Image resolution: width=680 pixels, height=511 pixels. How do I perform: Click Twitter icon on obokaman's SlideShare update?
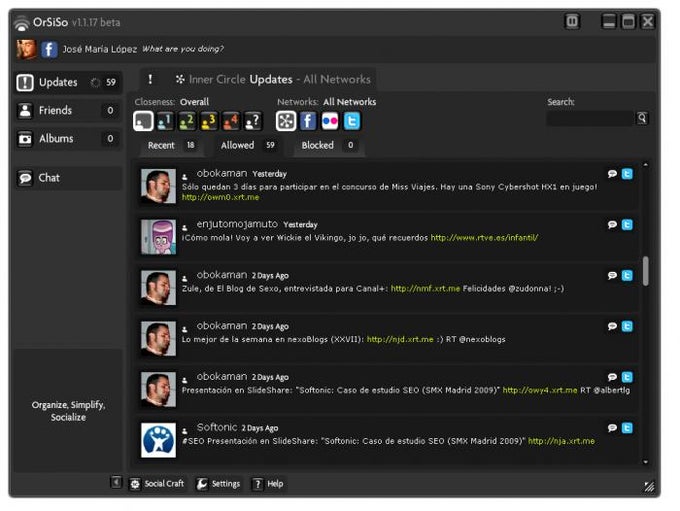click(x=627, y=377)
